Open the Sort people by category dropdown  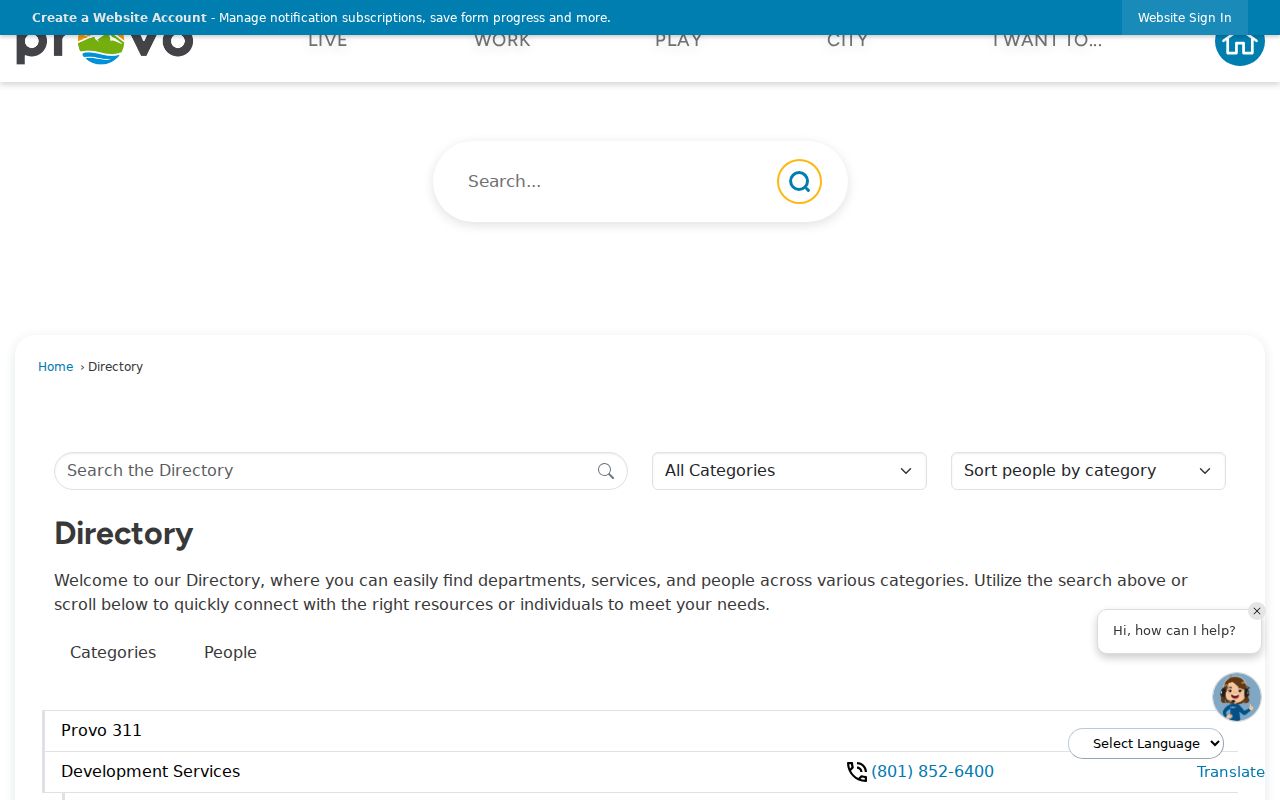pos(1088,471)
